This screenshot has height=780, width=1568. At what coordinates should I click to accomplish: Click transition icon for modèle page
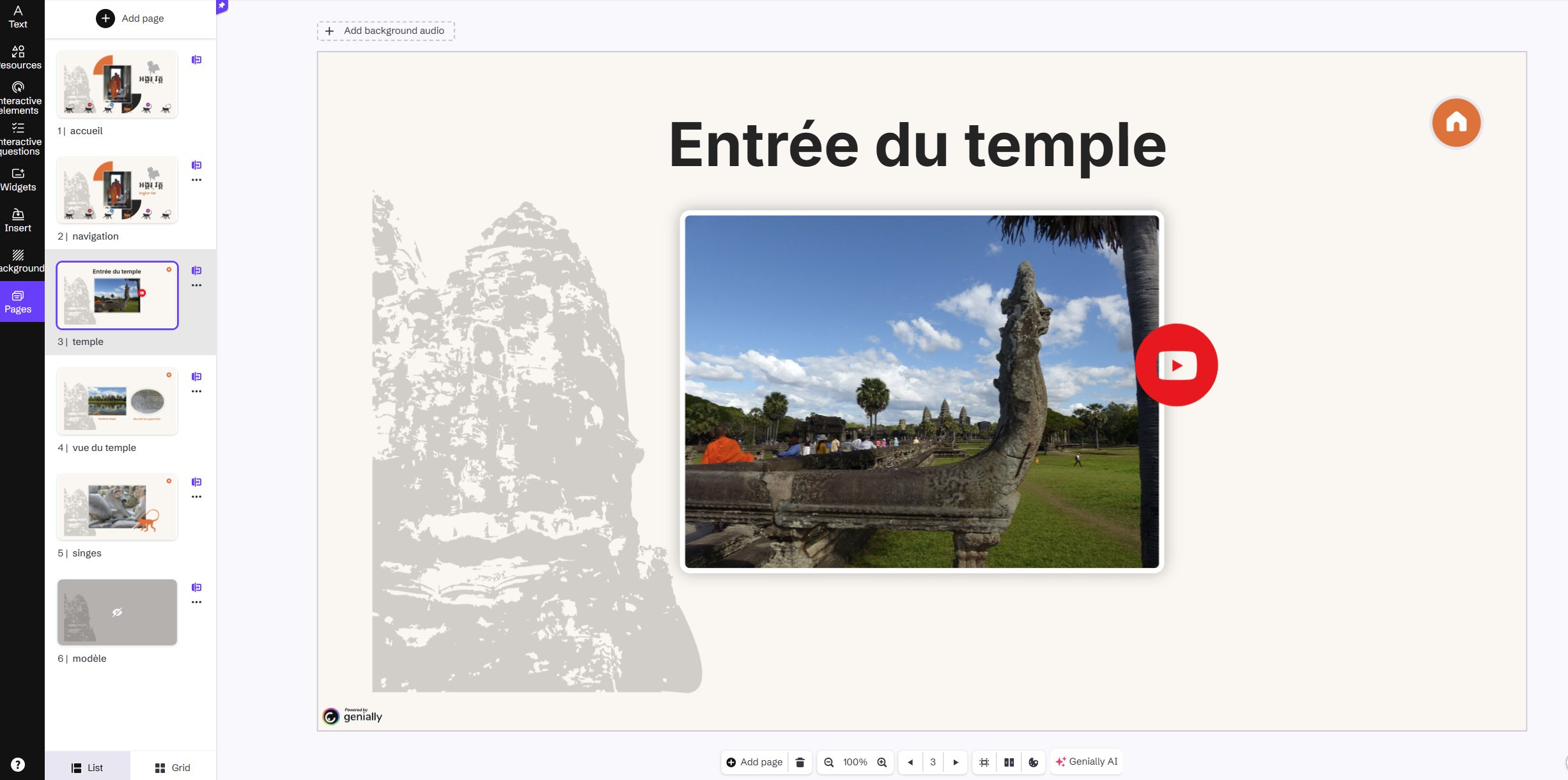(196, 587)
